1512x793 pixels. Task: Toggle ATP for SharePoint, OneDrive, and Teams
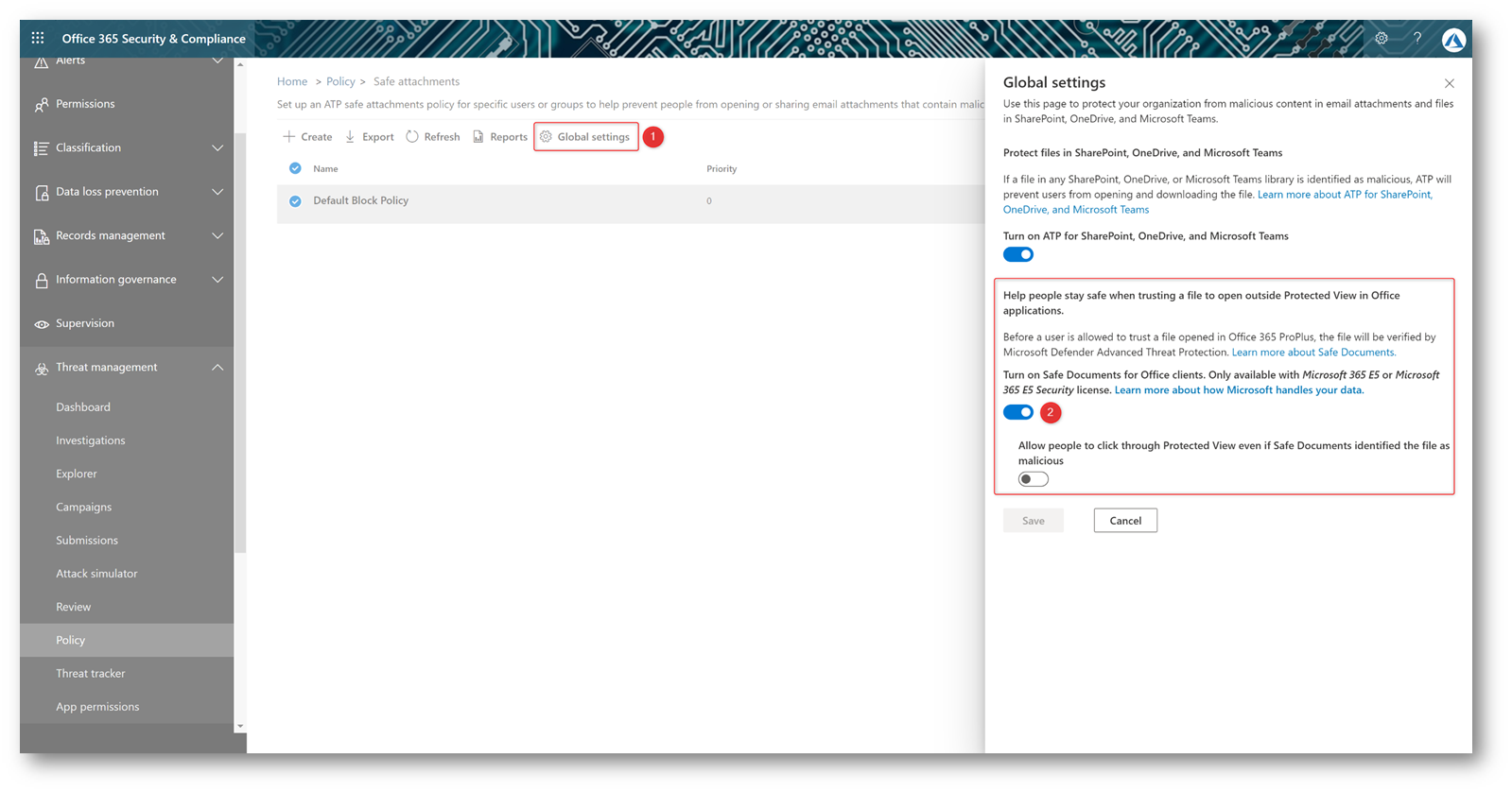[x=1018, y=254]
